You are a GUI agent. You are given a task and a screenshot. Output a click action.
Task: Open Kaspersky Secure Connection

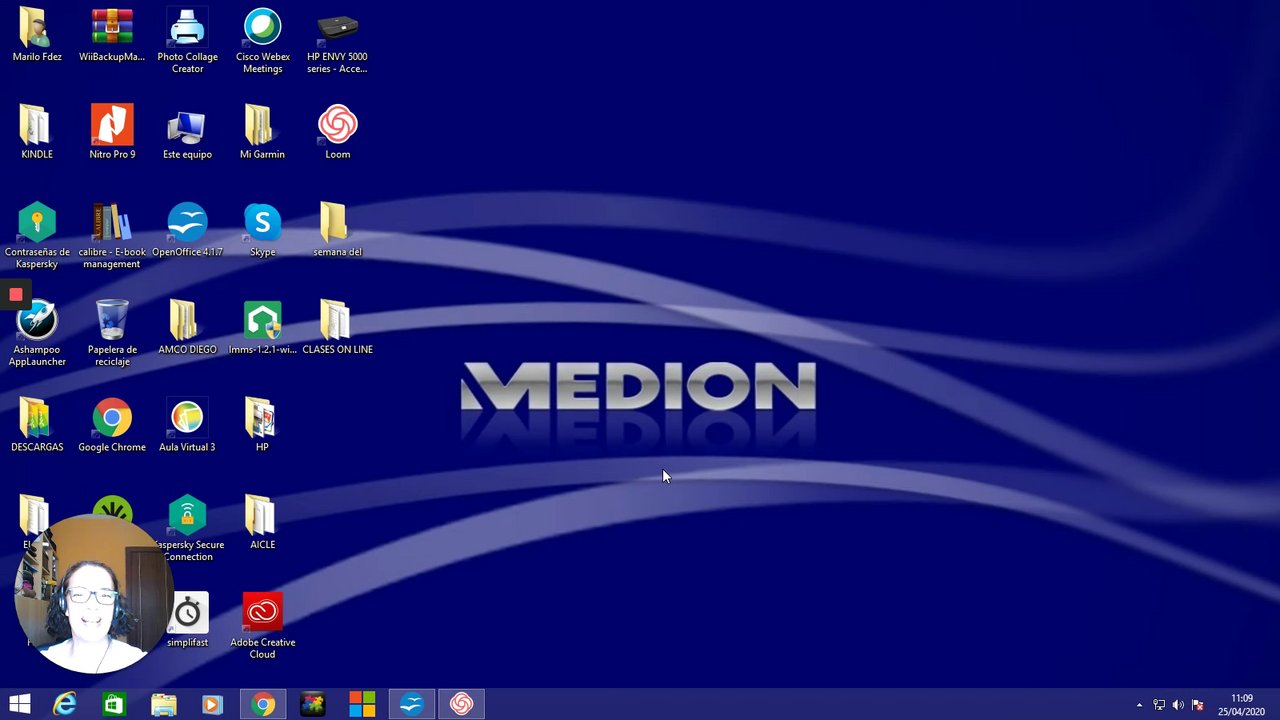pyautogui.click(x=189, y=528)
